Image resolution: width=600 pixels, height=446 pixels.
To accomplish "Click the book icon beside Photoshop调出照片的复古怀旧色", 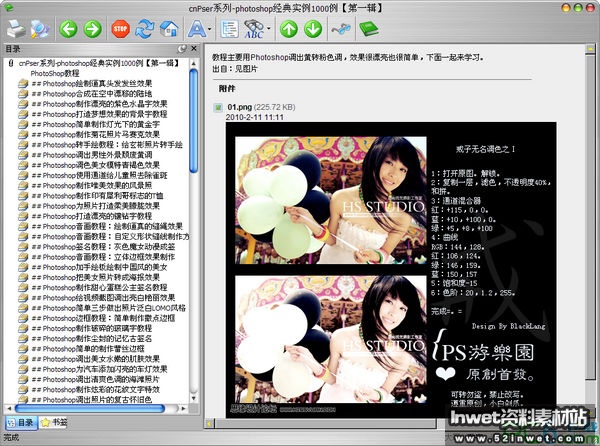I will (x=23, y=399).
